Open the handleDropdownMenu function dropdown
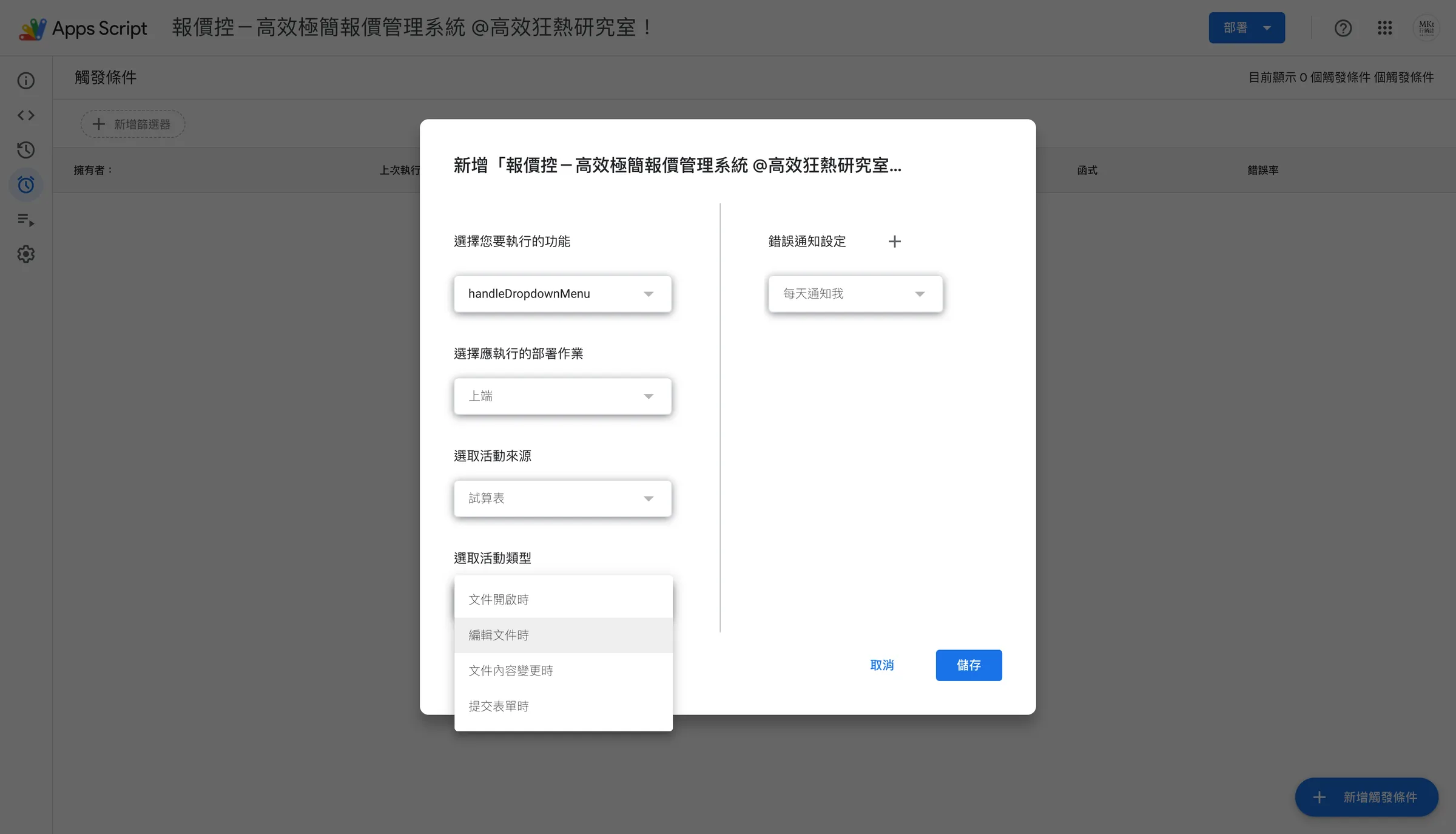This screenshot has width=1456, height=834. point(562,294)
